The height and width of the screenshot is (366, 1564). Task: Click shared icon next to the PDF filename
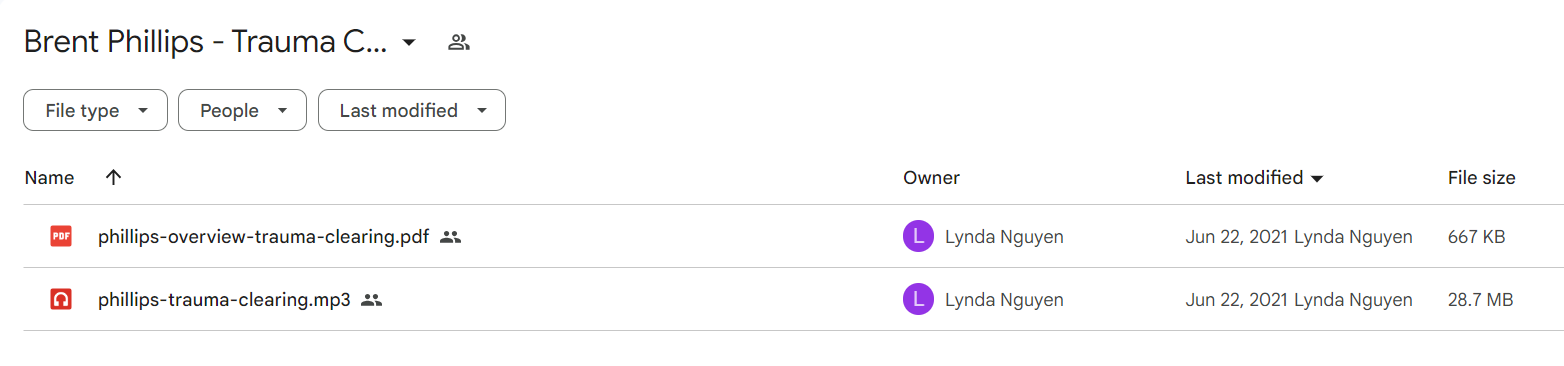(450, 237)
